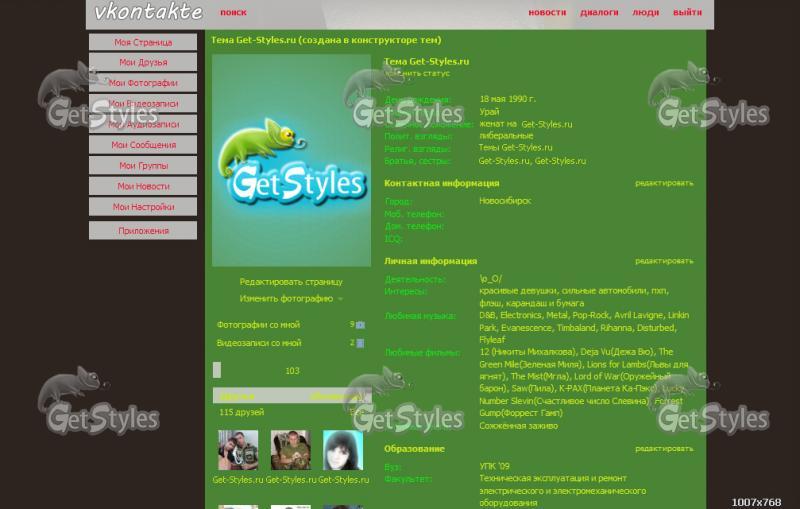Show Мои Новости from the sidebar
This screenshot has height=509, width=800.
pos(143,186)
